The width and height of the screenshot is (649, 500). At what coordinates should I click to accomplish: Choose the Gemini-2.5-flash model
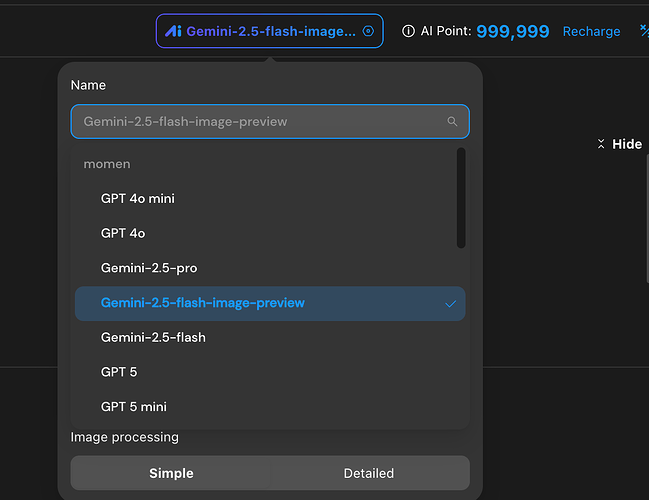153,337
